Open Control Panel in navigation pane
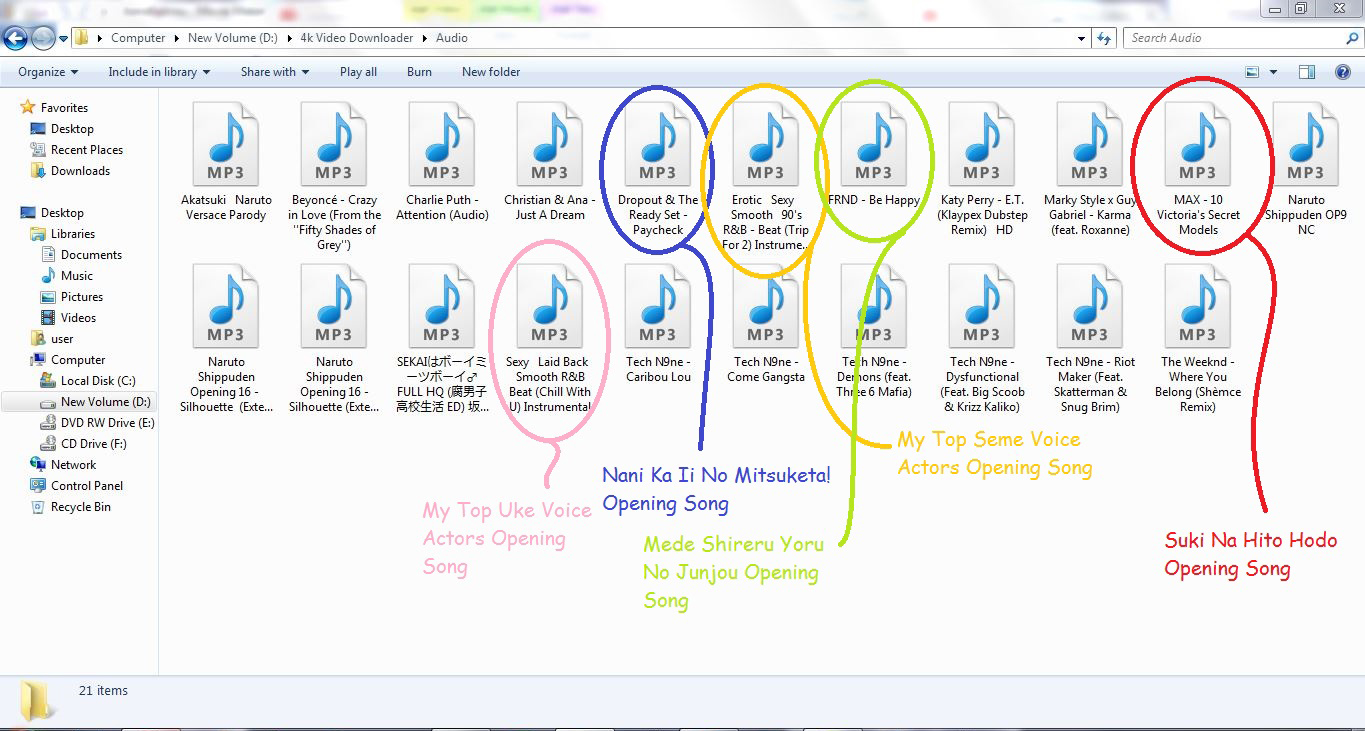Screen dimensions: 1365x731 click(x=87, y=486)
